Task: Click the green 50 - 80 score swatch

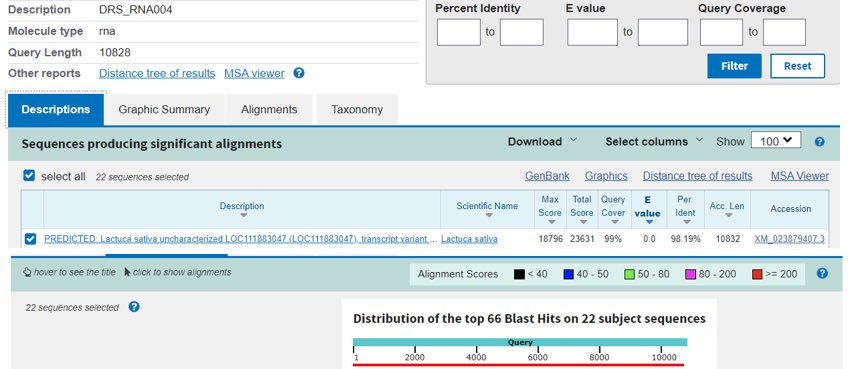Action: (x=630, y=274)
